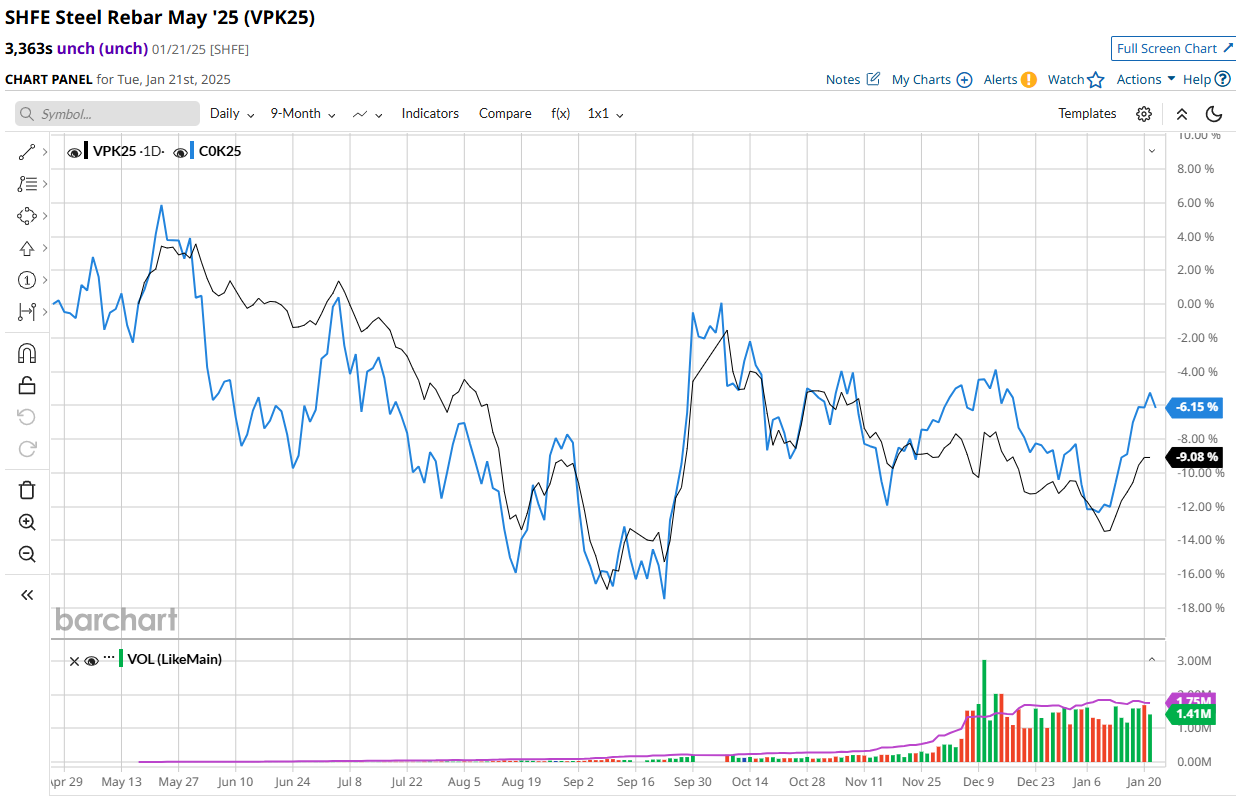Open the Compare menu
The image size is (1236, 796).
pos(505,114)
